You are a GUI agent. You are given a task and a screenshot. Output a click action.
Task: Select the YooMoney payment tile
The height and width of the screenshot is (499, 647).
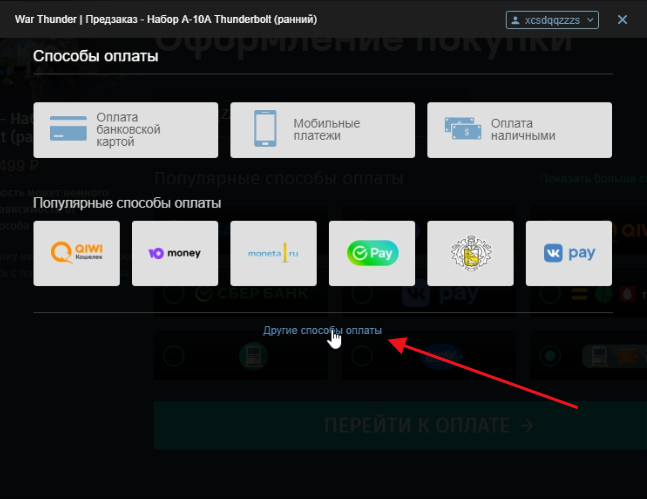pos(175,253)
